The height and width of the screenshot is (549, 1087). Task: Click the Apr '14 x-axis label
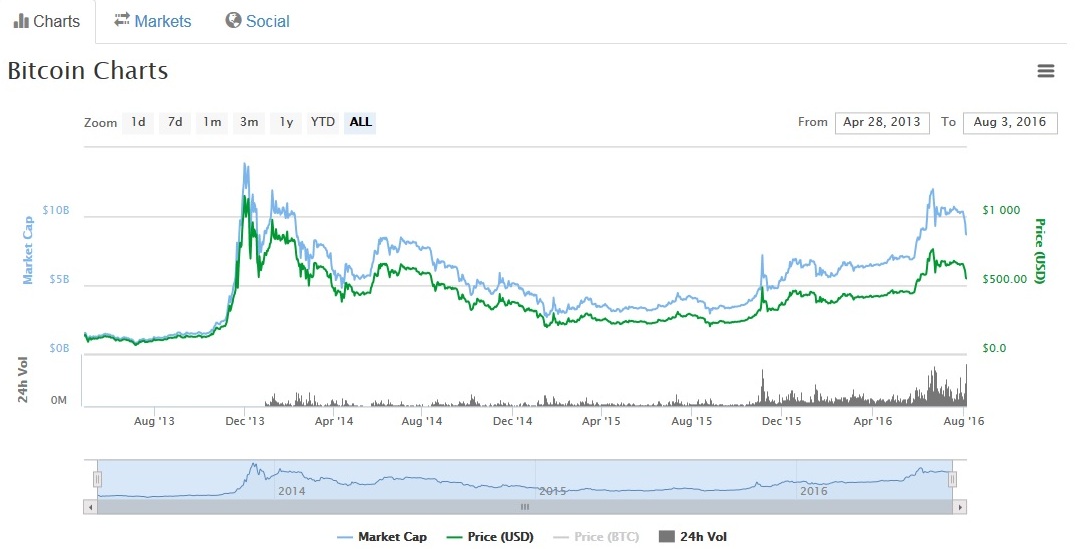tap(333, 421)
